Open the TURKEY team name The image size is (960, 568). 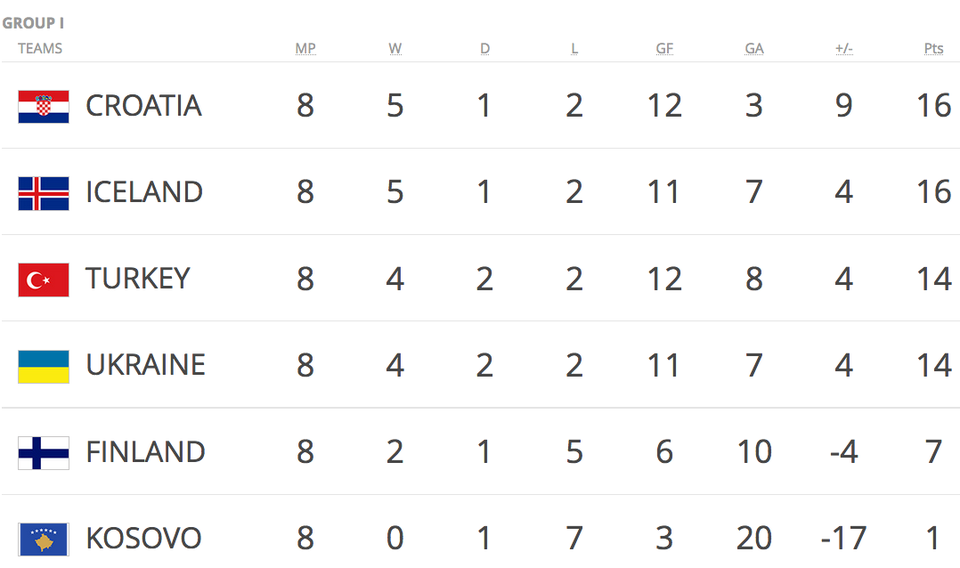pos(138,278)
